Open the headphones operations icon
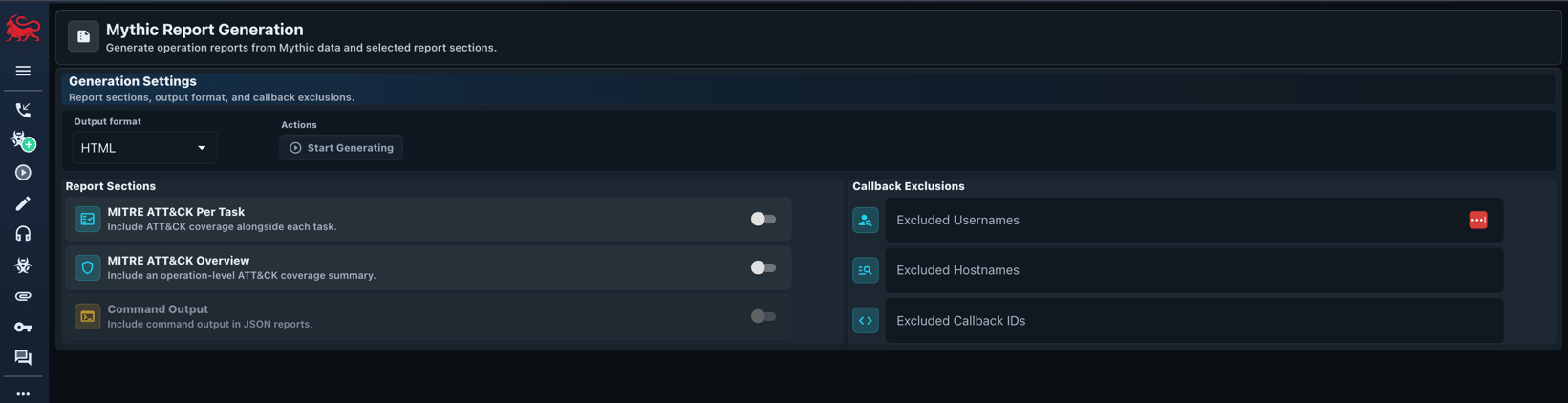 (x=23, y=234)
